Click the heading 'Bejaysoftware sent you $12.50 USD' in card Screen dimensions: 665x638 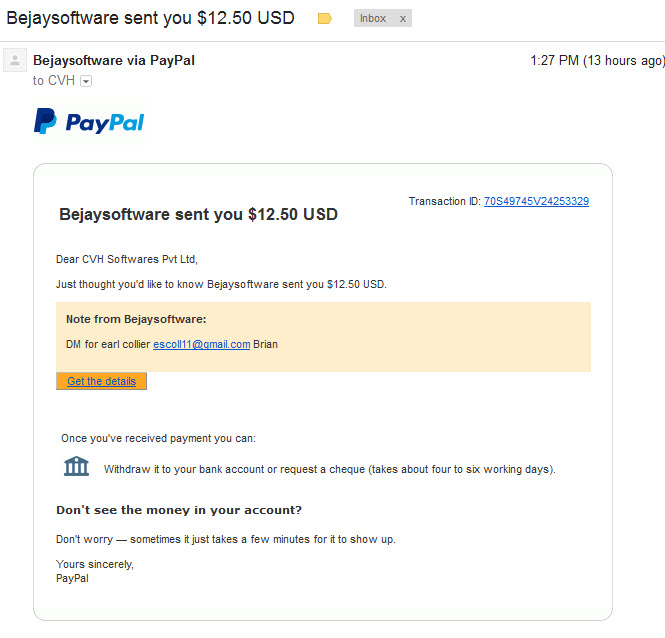pyautogui.click(x=198, y=214)
